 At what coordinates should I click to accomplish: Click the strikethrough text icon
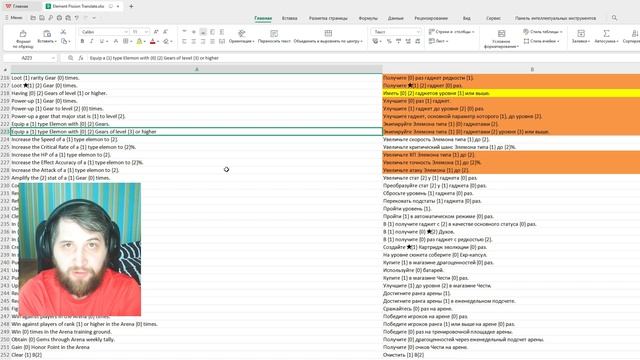pos(116,41)
